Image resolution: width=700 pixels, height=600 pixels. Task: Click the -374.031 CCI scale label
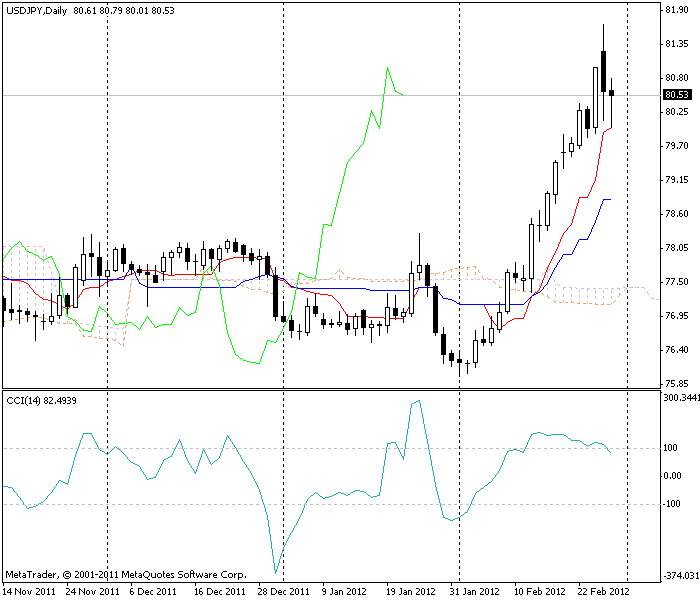coord(679,575)
